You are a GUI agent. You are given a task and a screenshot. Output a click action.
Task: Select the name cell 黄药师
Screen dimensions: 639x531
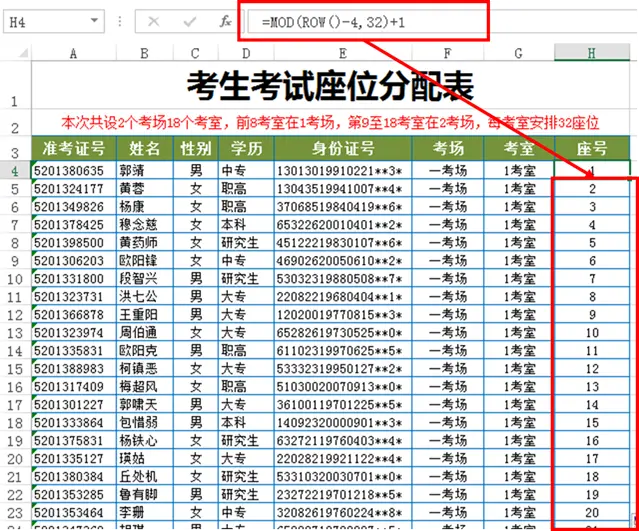(x=145, y=242)
